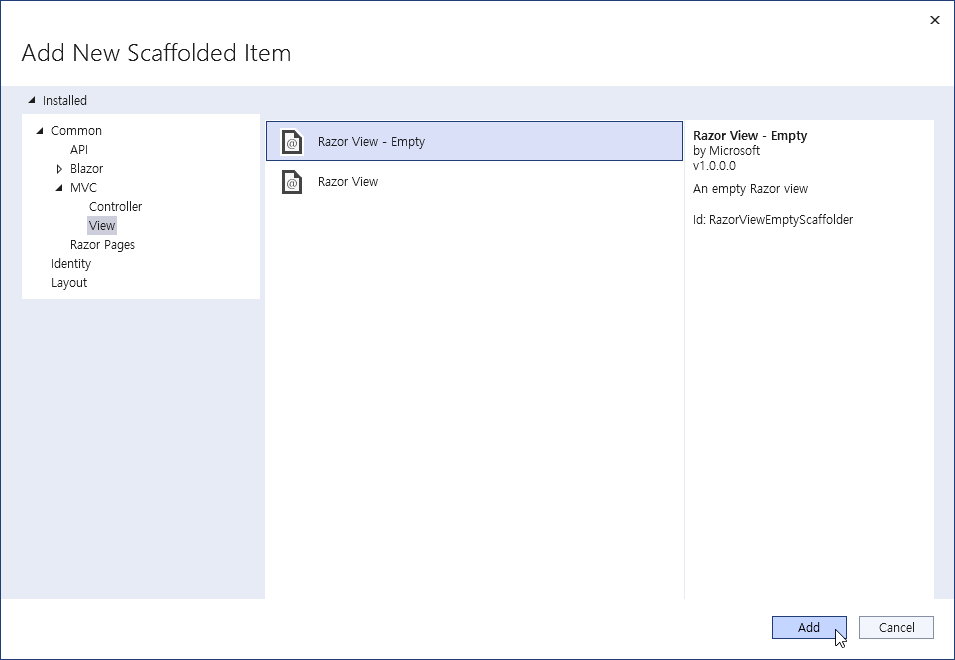Choose the Layout category

coord(69,283)
